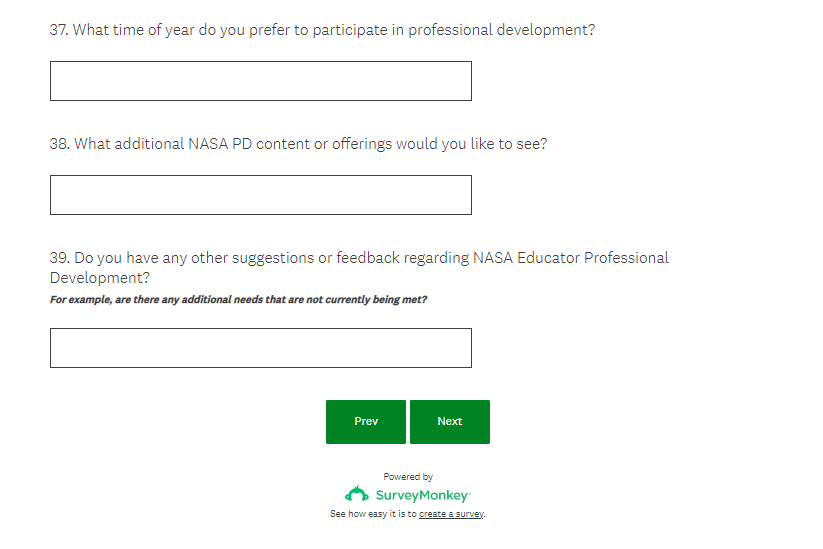Click the 'Powered by' label
The width and height of the screenshot is (823, 549).
pos(408,477)
